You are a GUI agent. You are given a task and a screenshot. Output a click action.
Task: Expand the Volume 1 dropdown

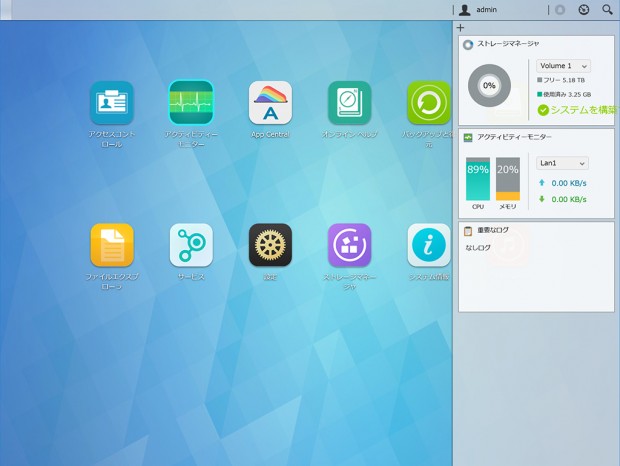[x=563, y=66]
